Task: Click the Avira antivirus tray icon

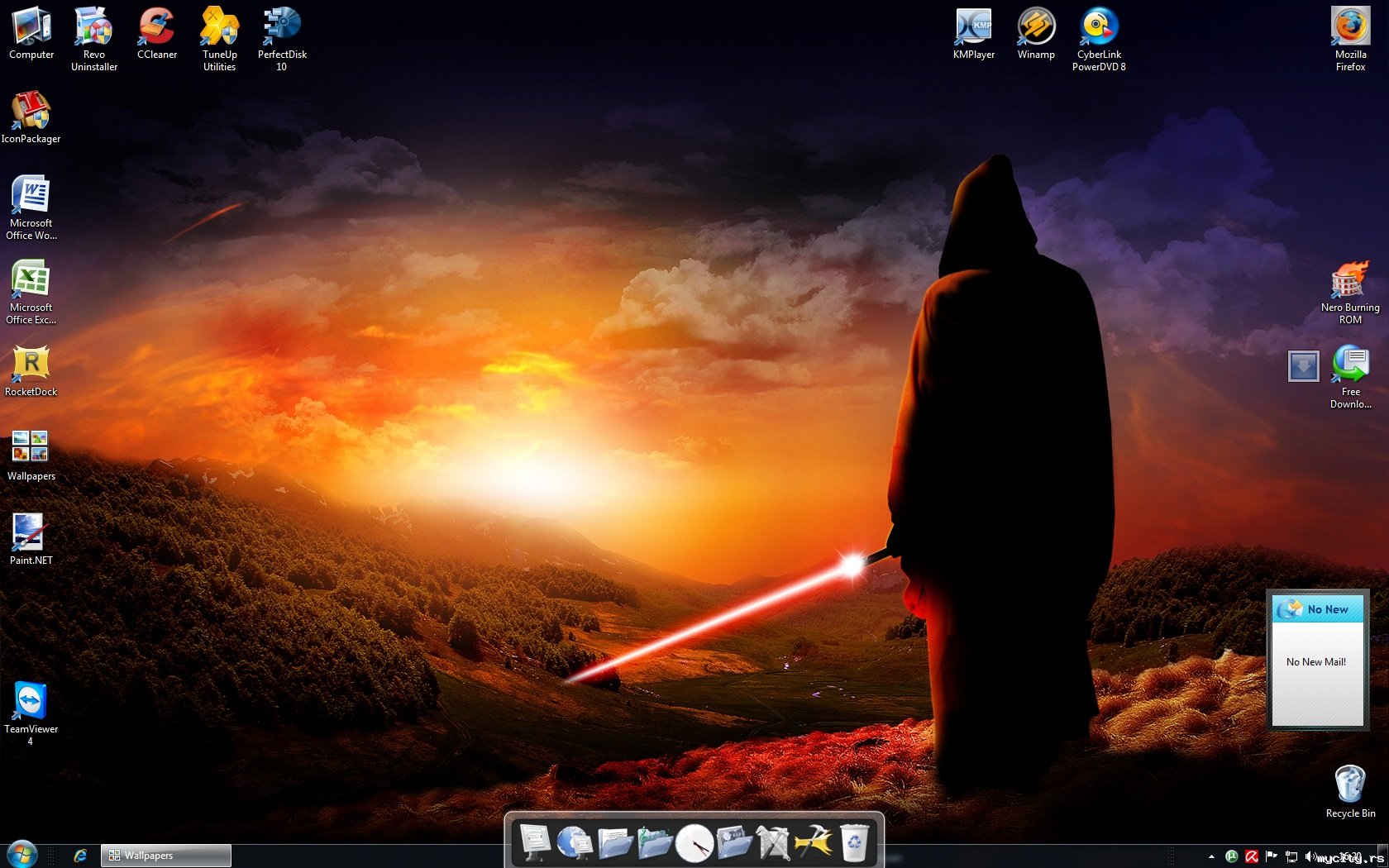Action: tap(1252, 856)
